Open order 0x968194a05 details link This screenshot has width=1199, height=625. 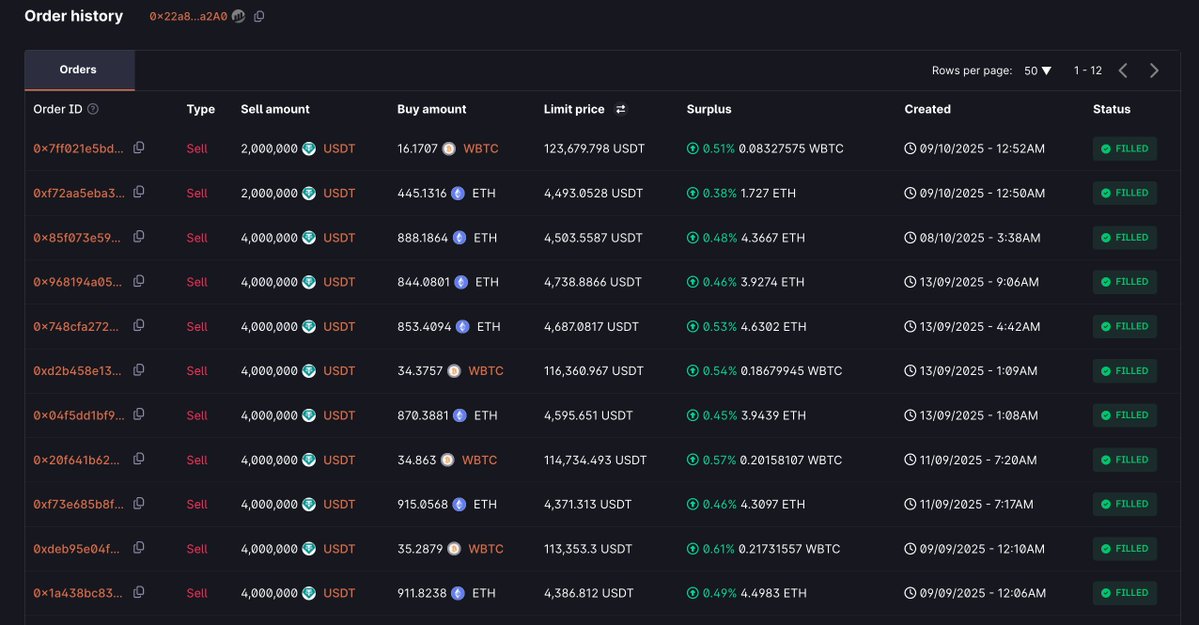click(x=78, y=282)
